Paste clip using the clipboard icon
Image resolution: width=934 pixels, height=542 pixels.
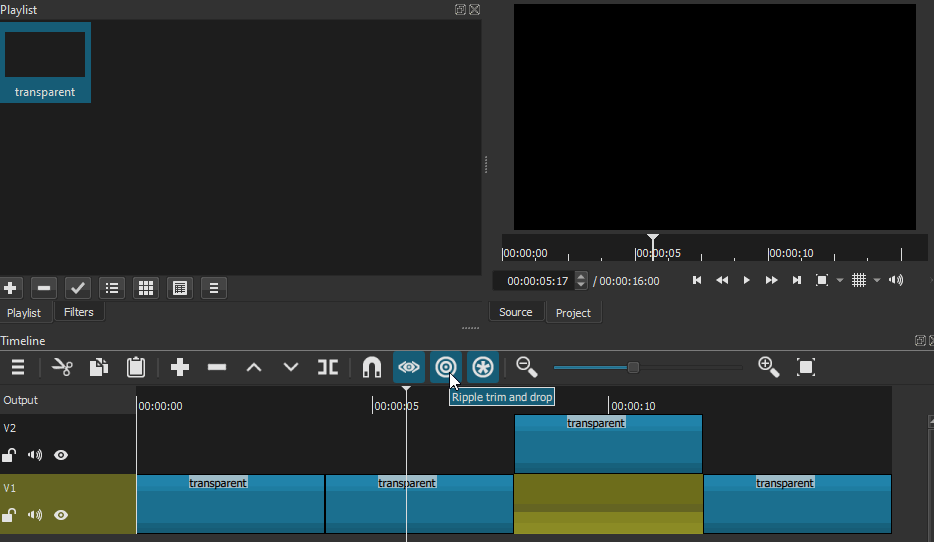pyautogui.click(x=136, y=367)
